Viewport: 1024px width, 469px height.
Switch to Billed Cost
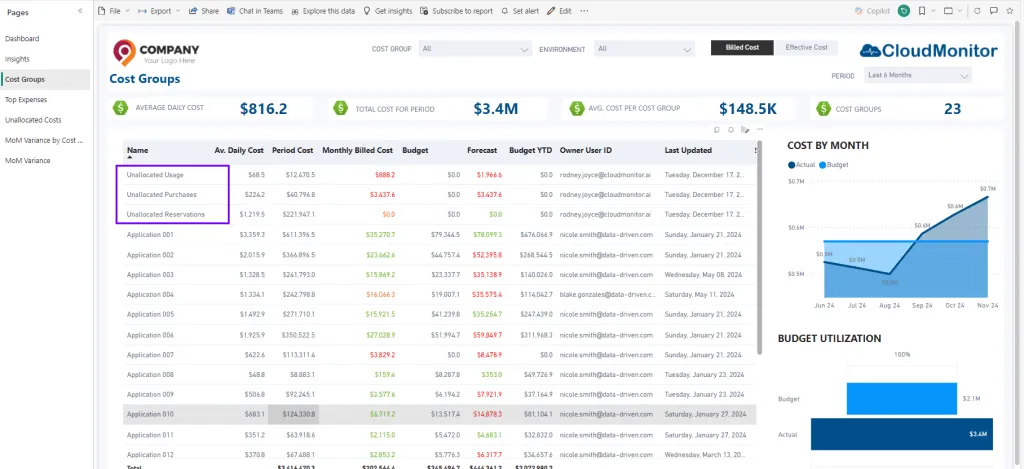742,48
